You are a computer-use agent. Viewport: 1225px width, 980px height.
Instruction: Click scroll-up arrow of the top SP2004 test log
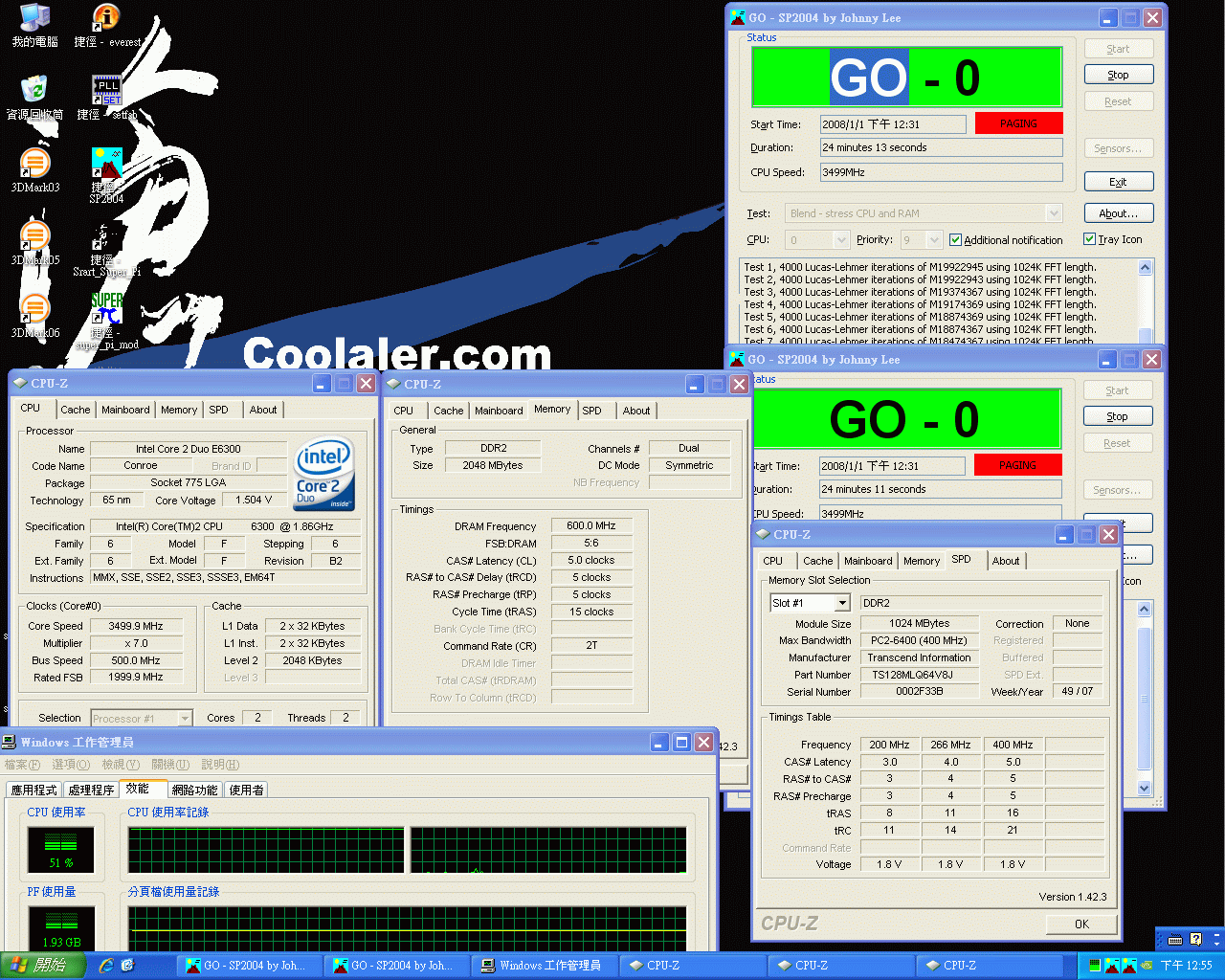coord(1145,267)
